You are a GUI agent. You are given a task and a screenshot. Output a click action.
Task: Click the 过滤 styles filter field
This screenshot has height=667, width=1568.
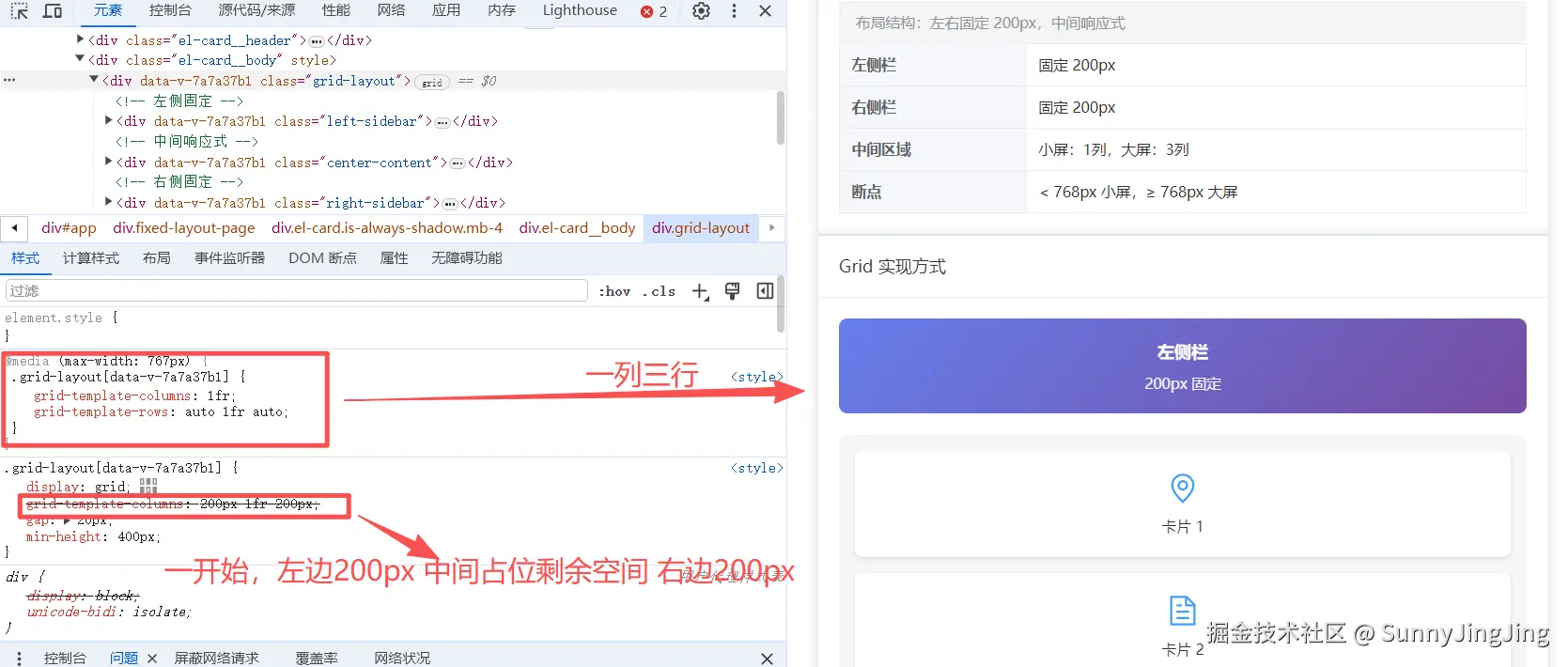[x=297, y=291]
